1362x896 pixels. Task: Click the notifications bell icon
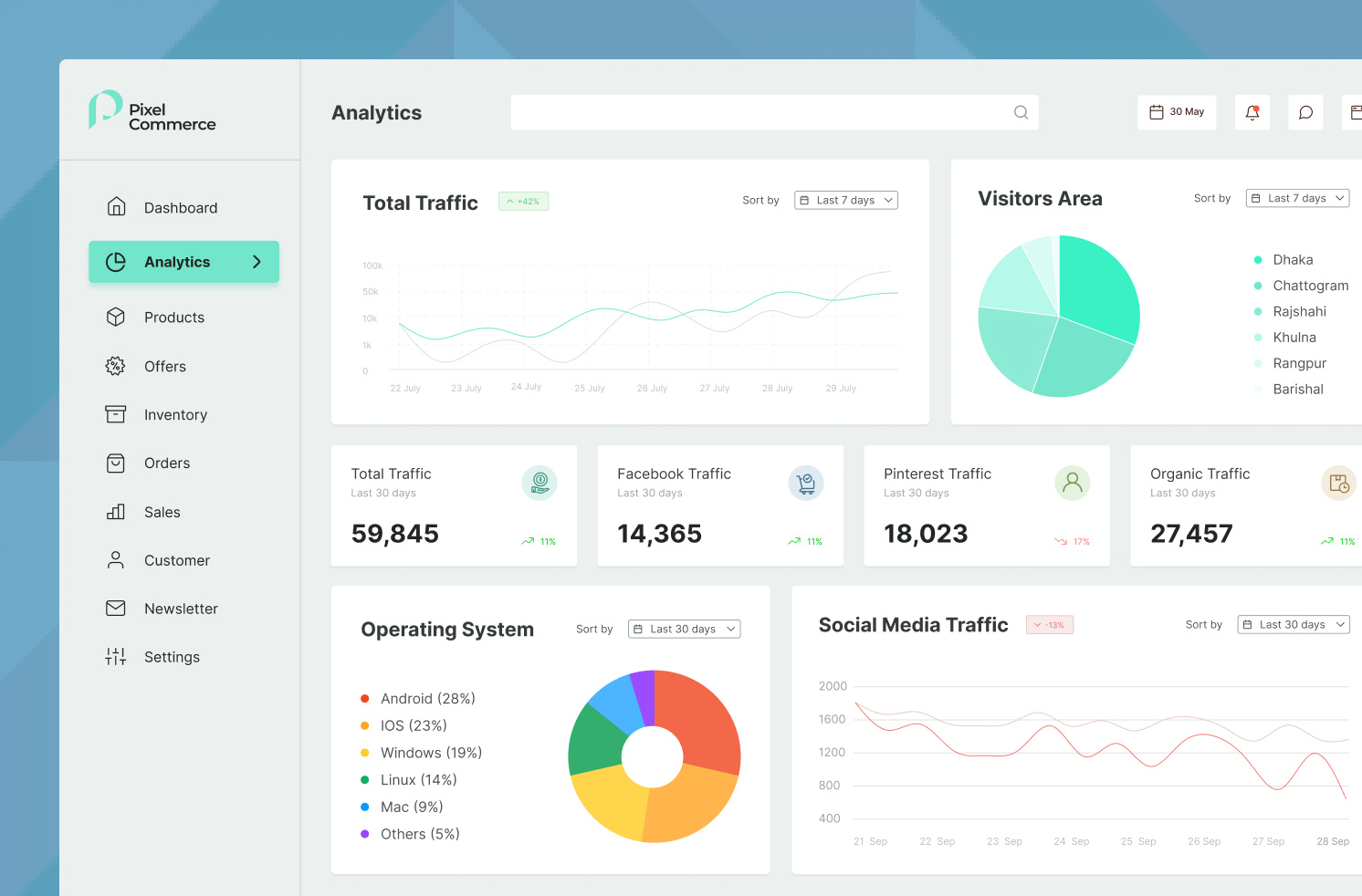[1252, 111]
